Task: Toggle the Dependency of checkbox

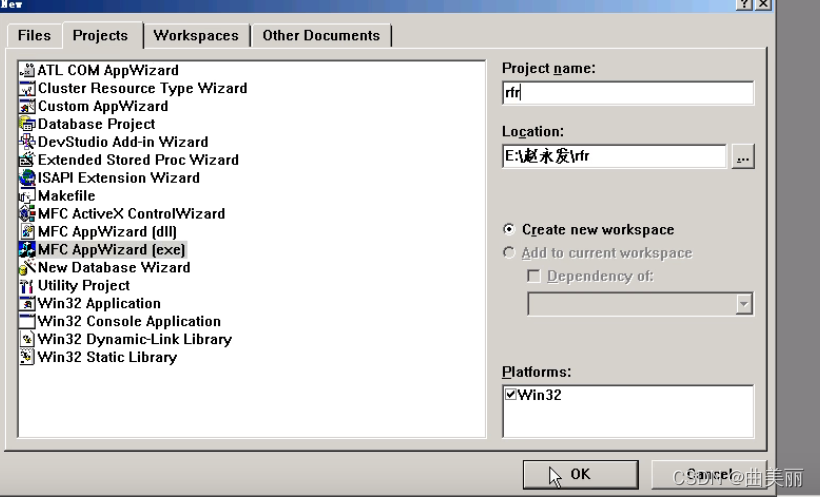Action: (x=533, y=276)
